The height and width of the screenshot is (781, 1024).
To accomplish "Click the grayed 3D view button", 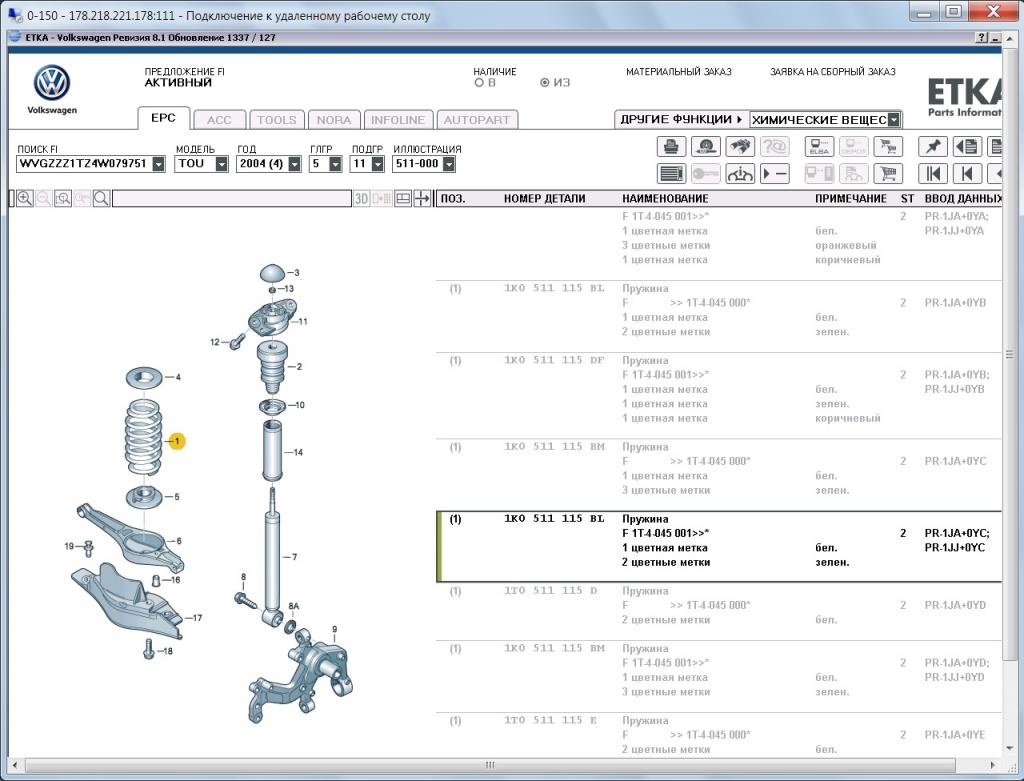I will (361, 199).
